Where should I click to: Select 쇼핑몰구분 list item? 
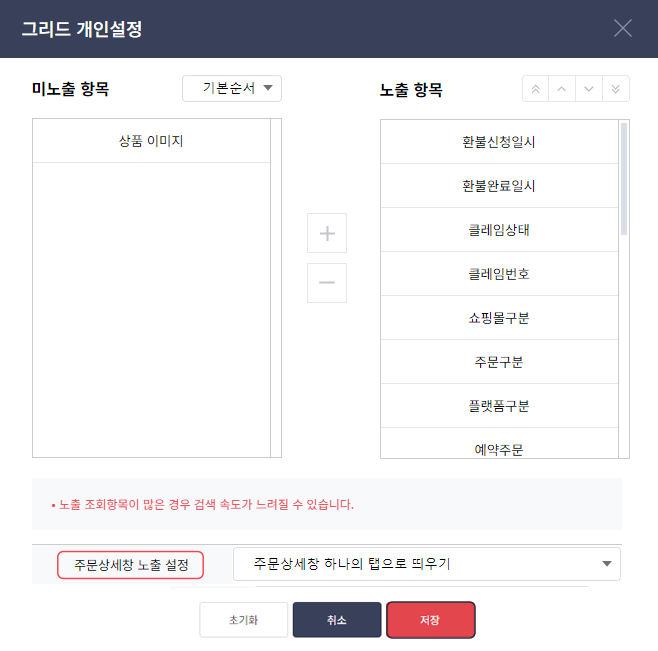[499, 318]
